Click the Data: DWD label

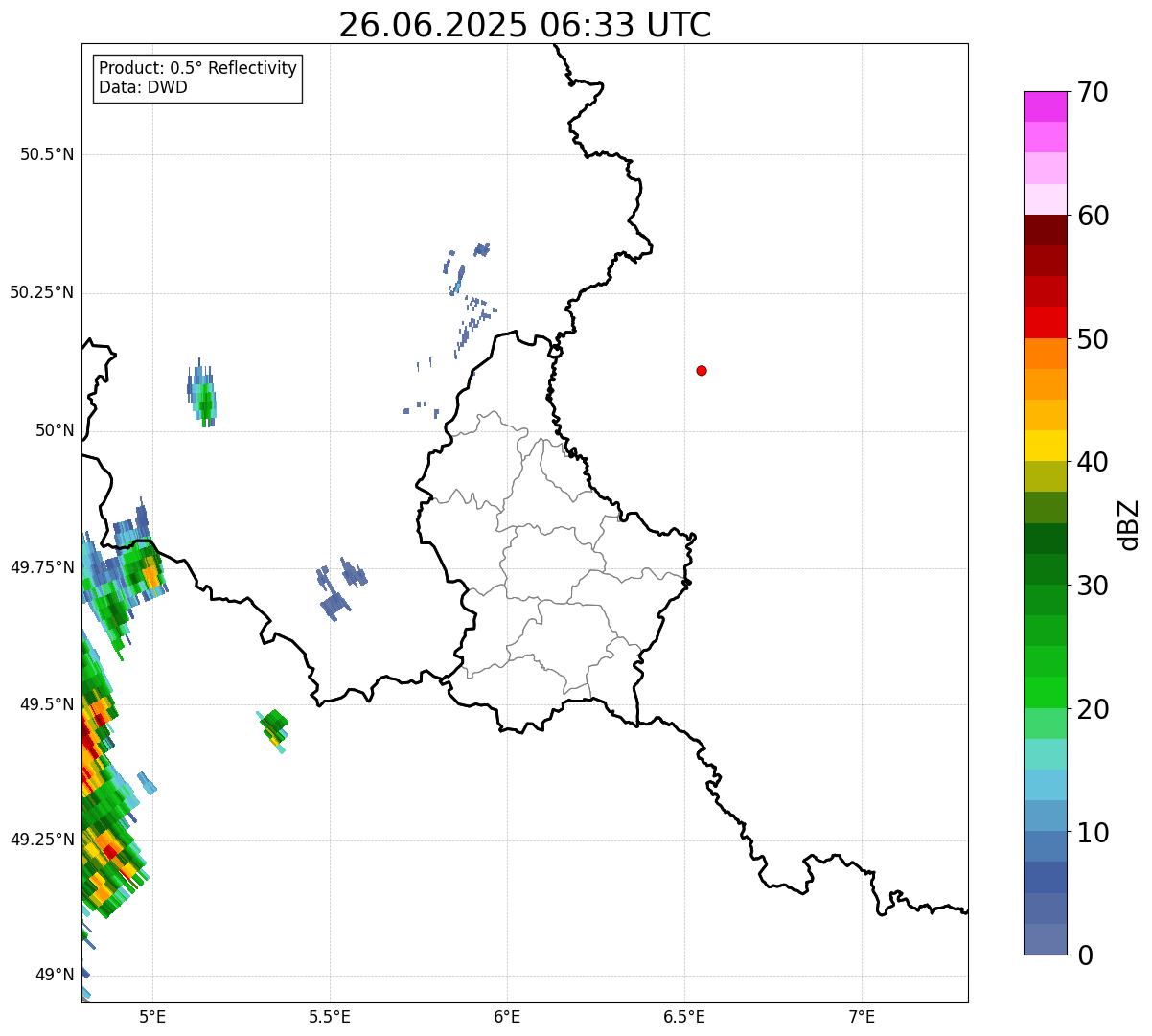point(143,87)
